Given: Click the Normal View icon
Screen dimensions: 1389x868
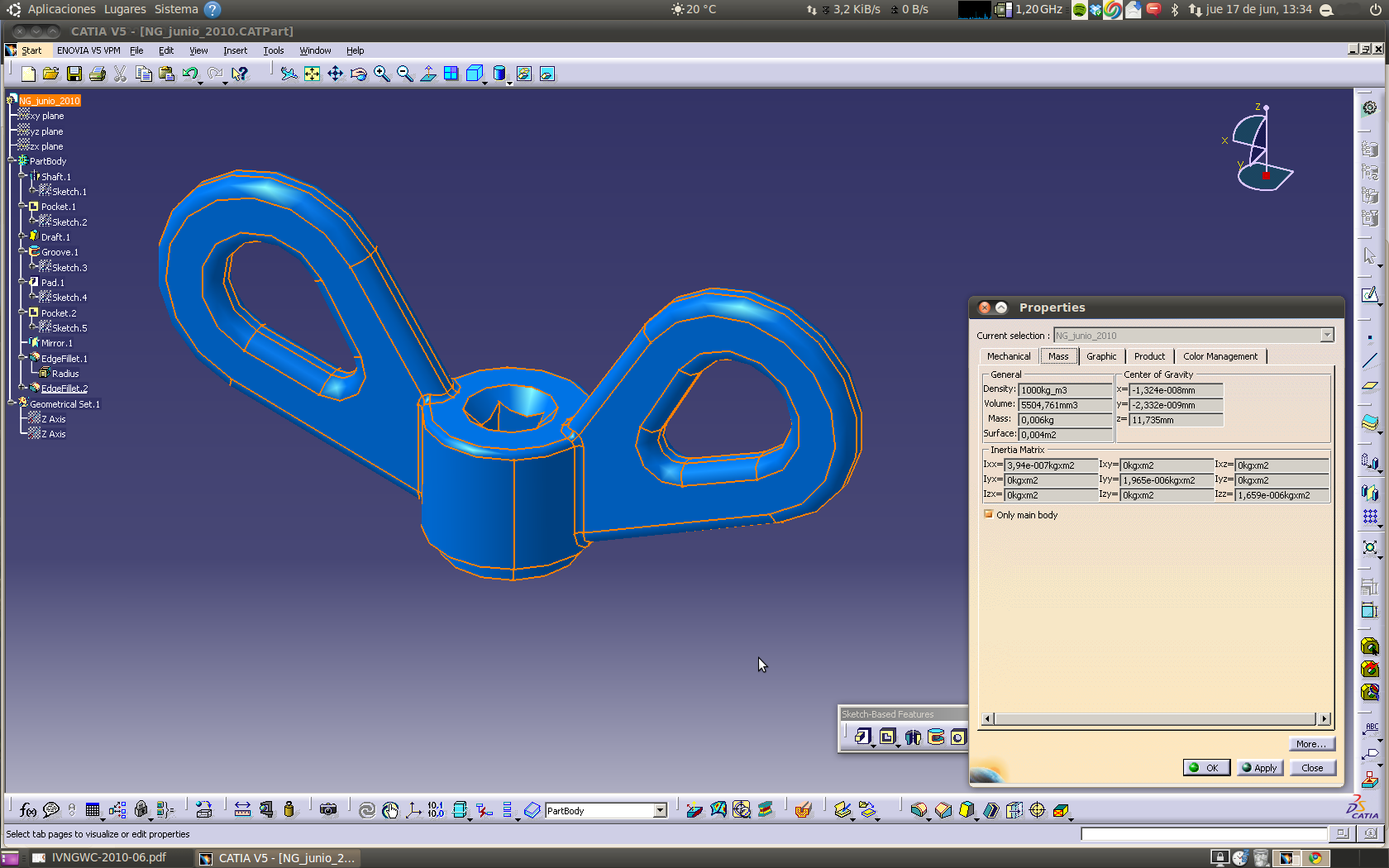Looking at the screenshot, I should [427, 74].
